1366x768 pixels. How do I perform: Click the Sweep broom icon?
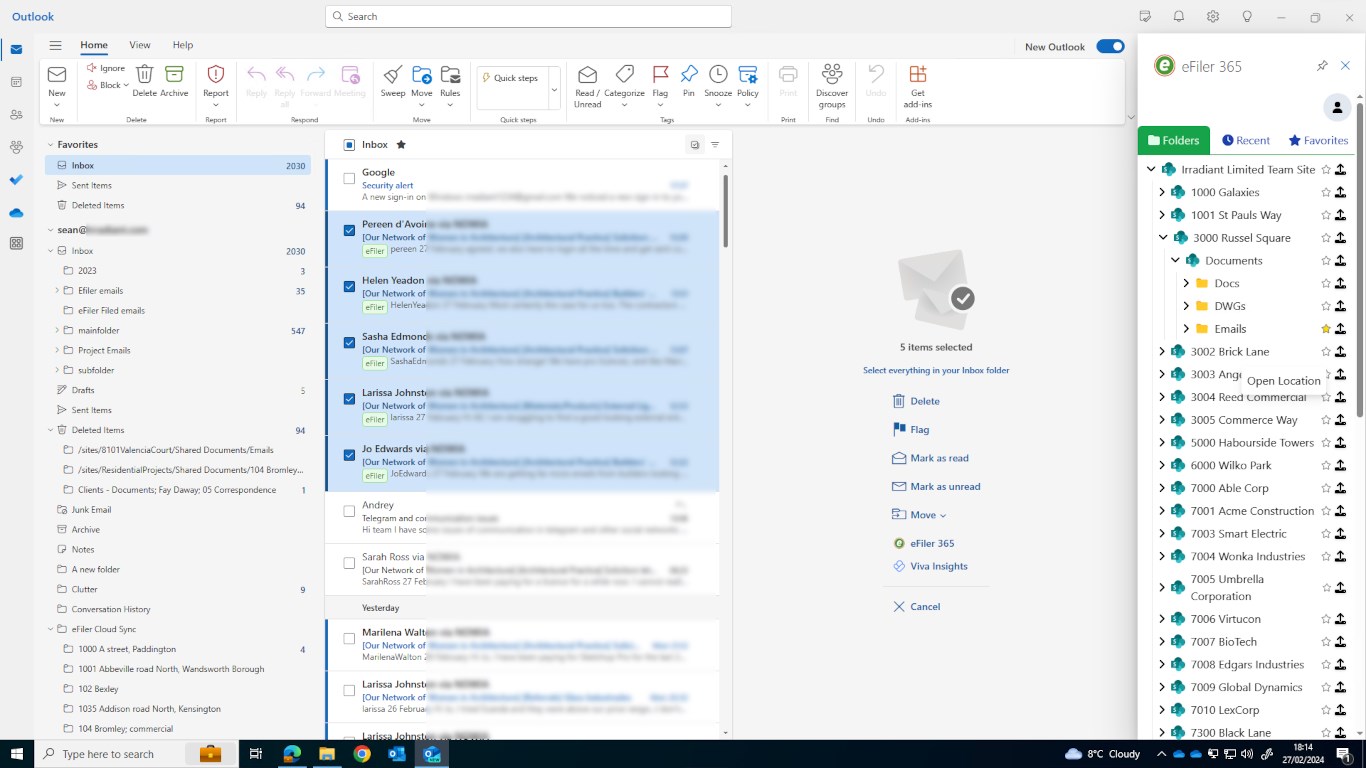[393, 75]
